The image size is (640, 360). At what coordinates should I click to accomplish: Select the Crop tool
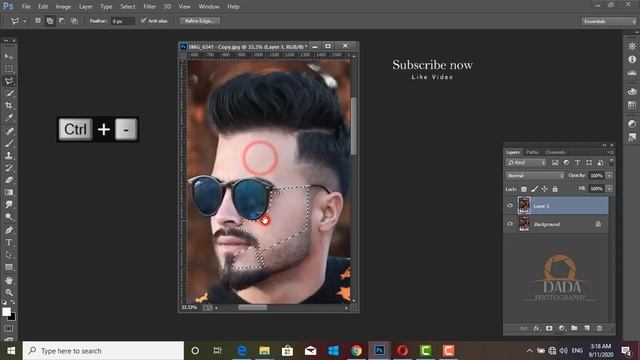point(9,105)
